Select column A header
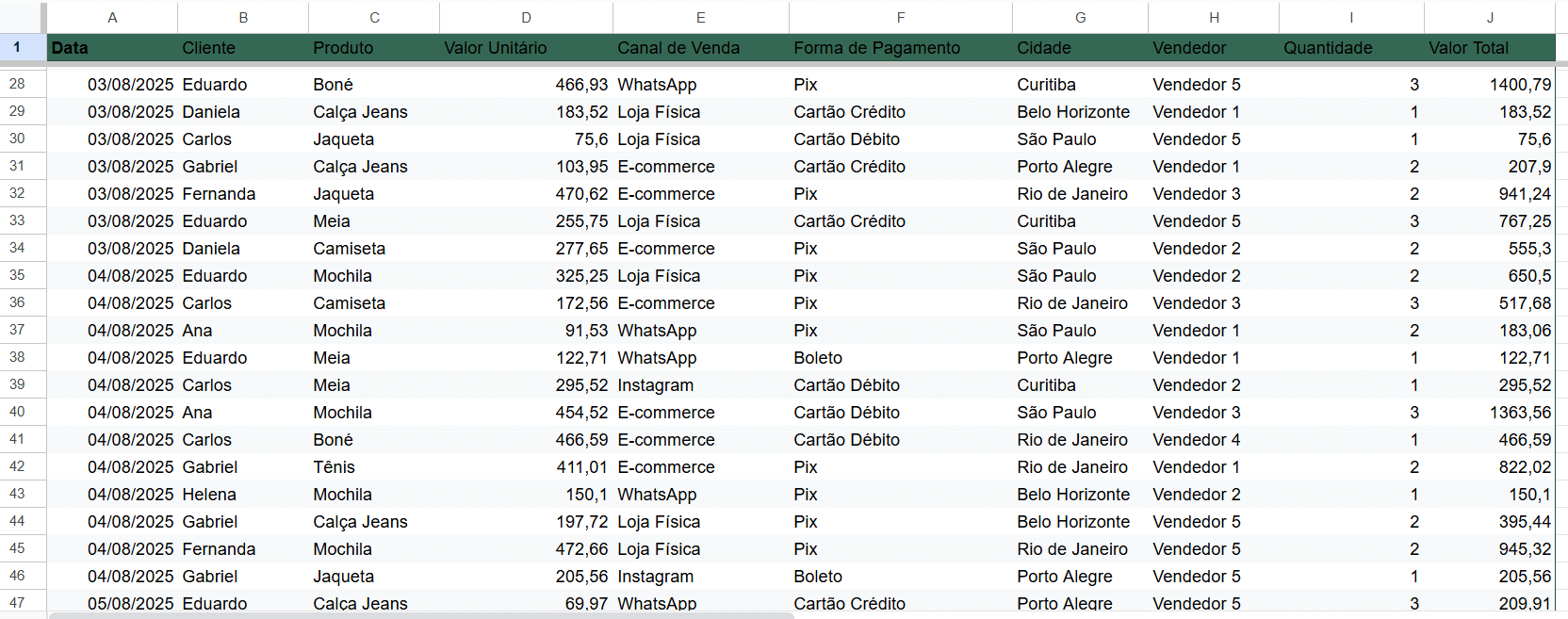 tap(112, 17)
